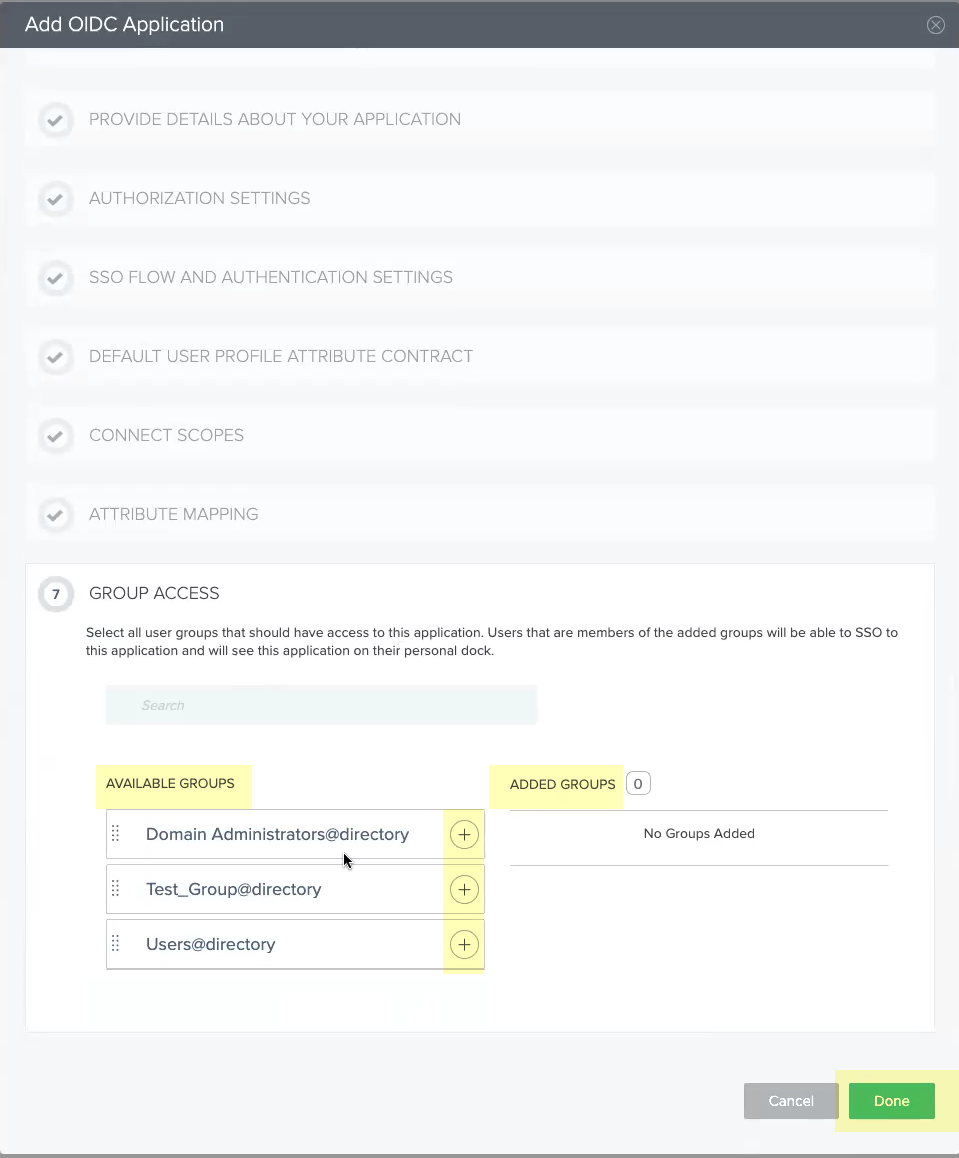Click the Done button
The width and height of the screenshot is (959, 1158).
coord(891,1101)
